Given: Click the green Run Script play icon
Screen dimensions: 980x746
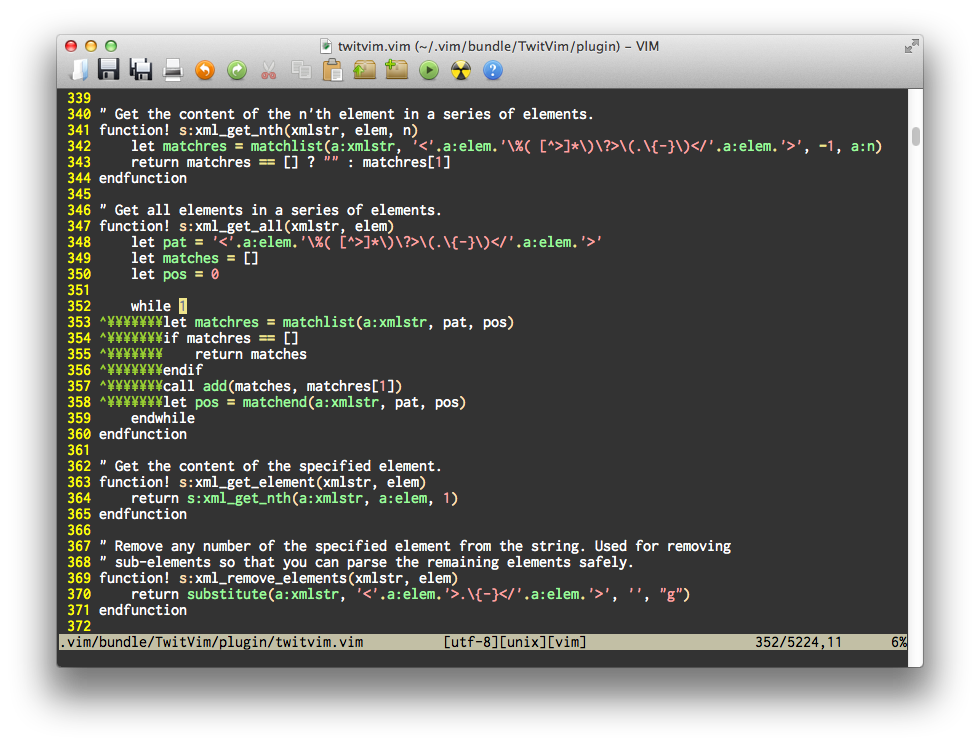Looking at the screenshot, I should pyautogui.click(x=429, y=70).
